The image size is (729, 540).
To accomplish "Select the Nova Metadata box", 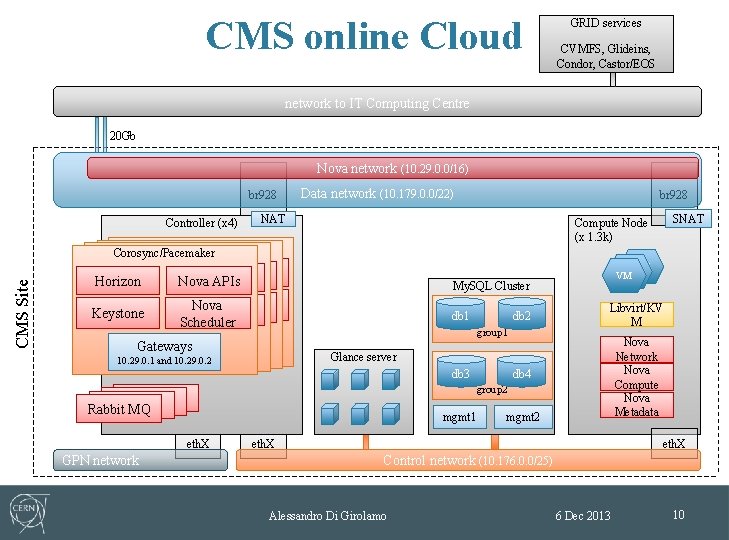I will pyautogui.click(x=636, y=405).
